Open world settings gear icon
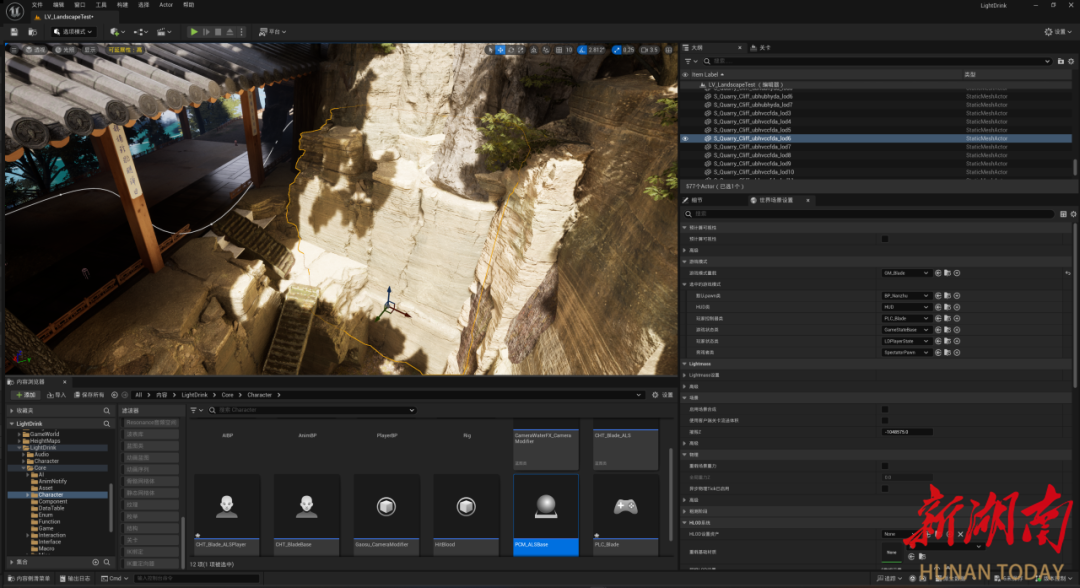 click(x=1073, y=214)
